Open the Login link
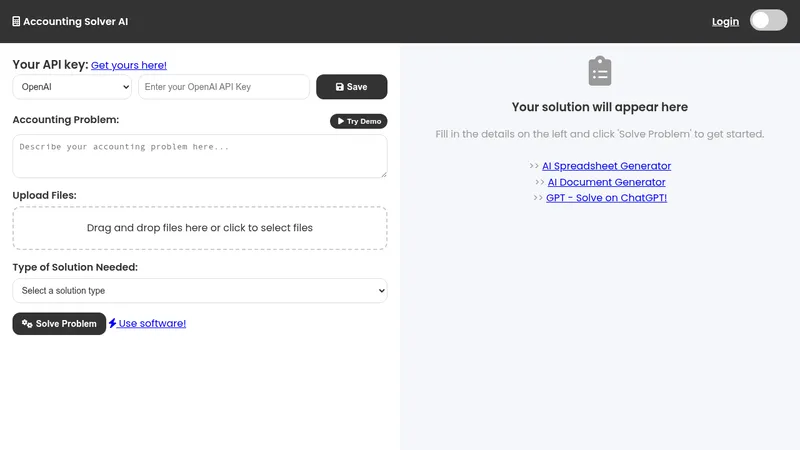 pyautogui.click(x=725, y=21)
